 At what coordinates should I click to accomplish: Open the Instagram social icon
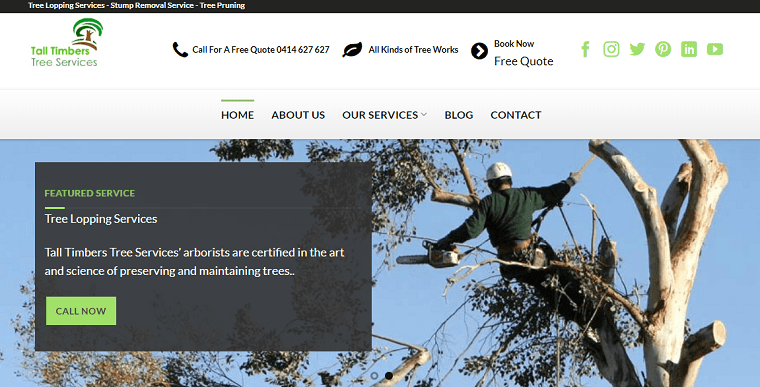tap(611, 49)
